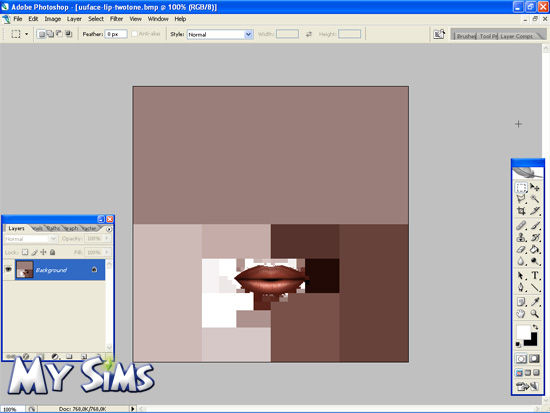Image resolution: width=550 pixels, height=413 pixels.
Task: Select the Magic Wand tool
Action: coord(535,199)
